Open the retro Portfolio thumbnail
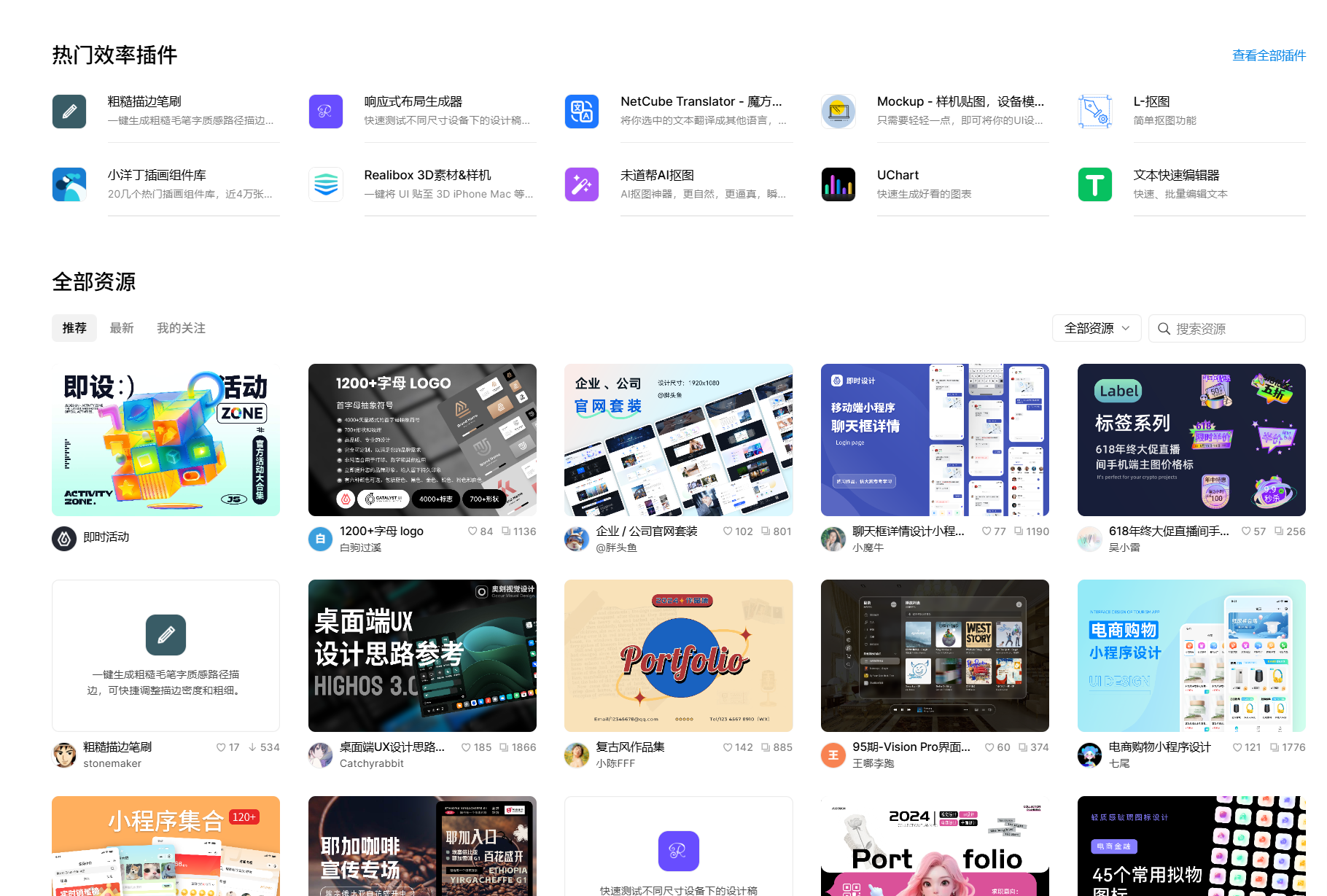This screenshot has height=896, width=1327. point(679,655)
